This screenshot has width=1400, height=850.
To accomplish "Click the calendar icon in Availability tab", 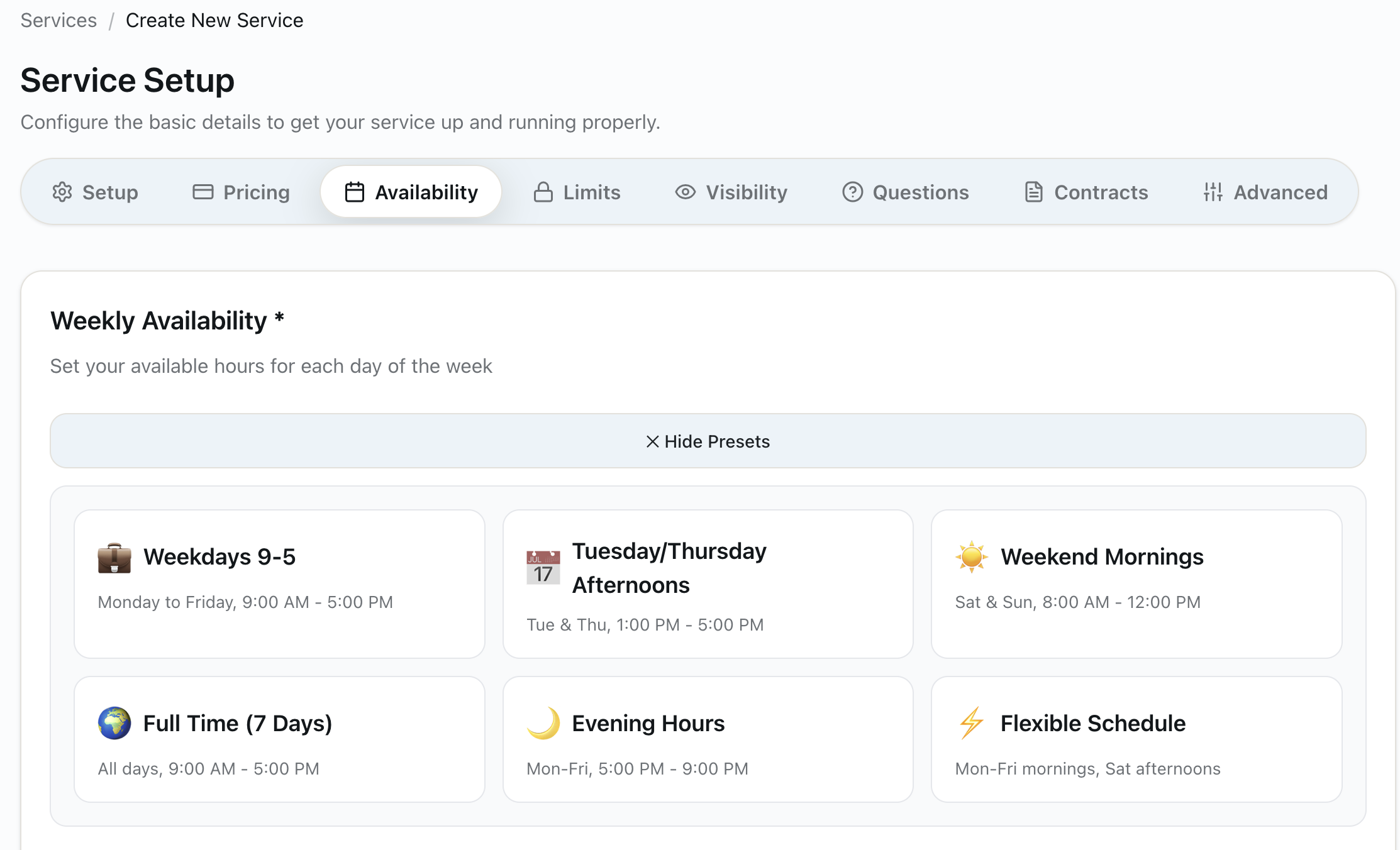I will coord(354,192).
